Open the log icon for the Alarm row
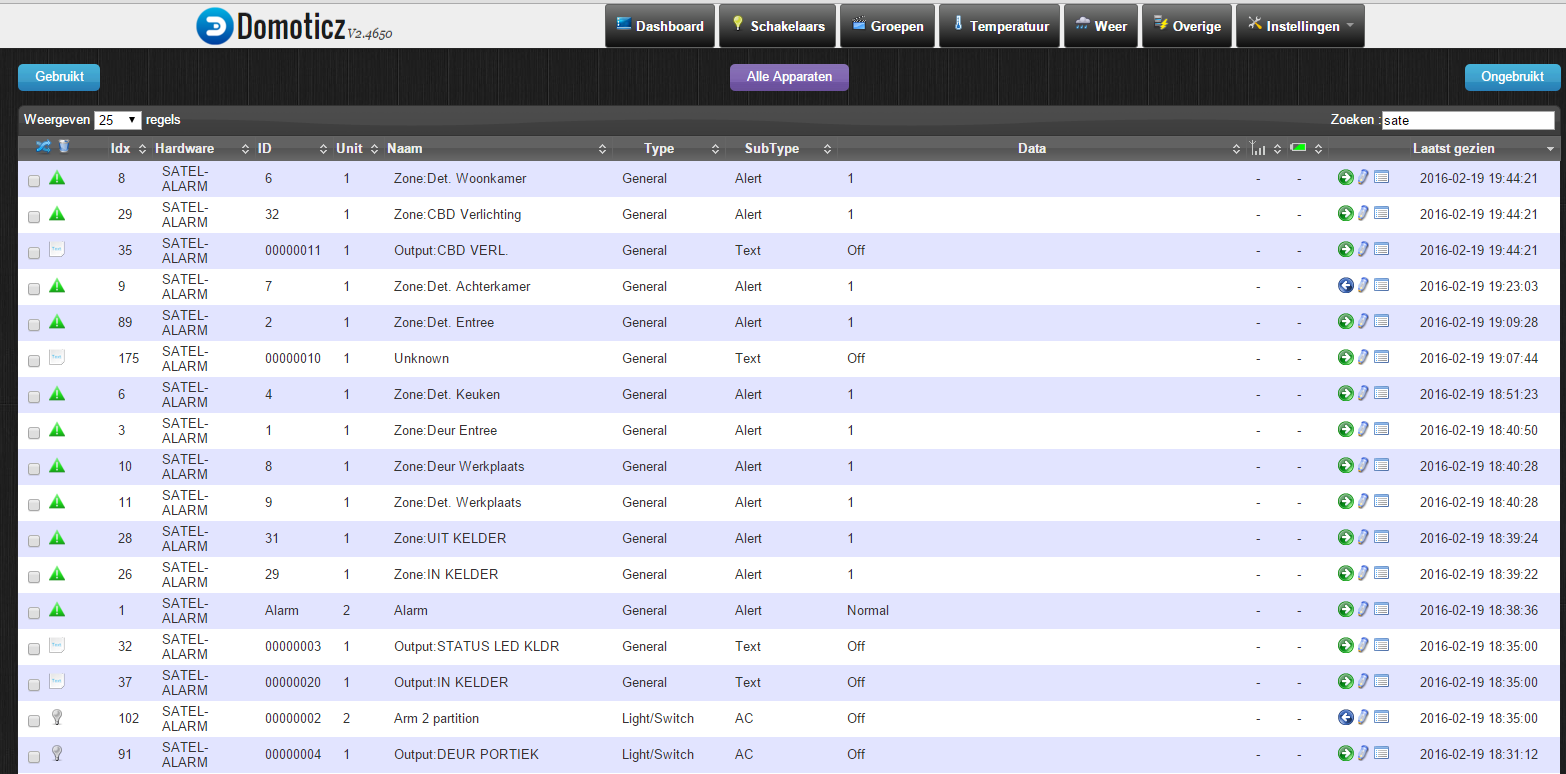This screenshot has width=1566, height=774. [x=1381, y=609]
